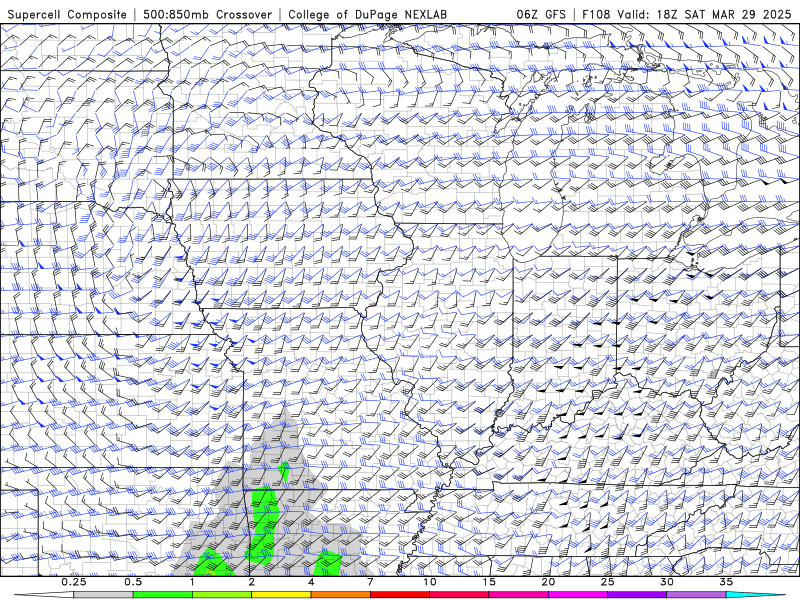Viewport: 800px width, 600px height.
Task: Click legend value 25
Action: click(x=607, y=582)
